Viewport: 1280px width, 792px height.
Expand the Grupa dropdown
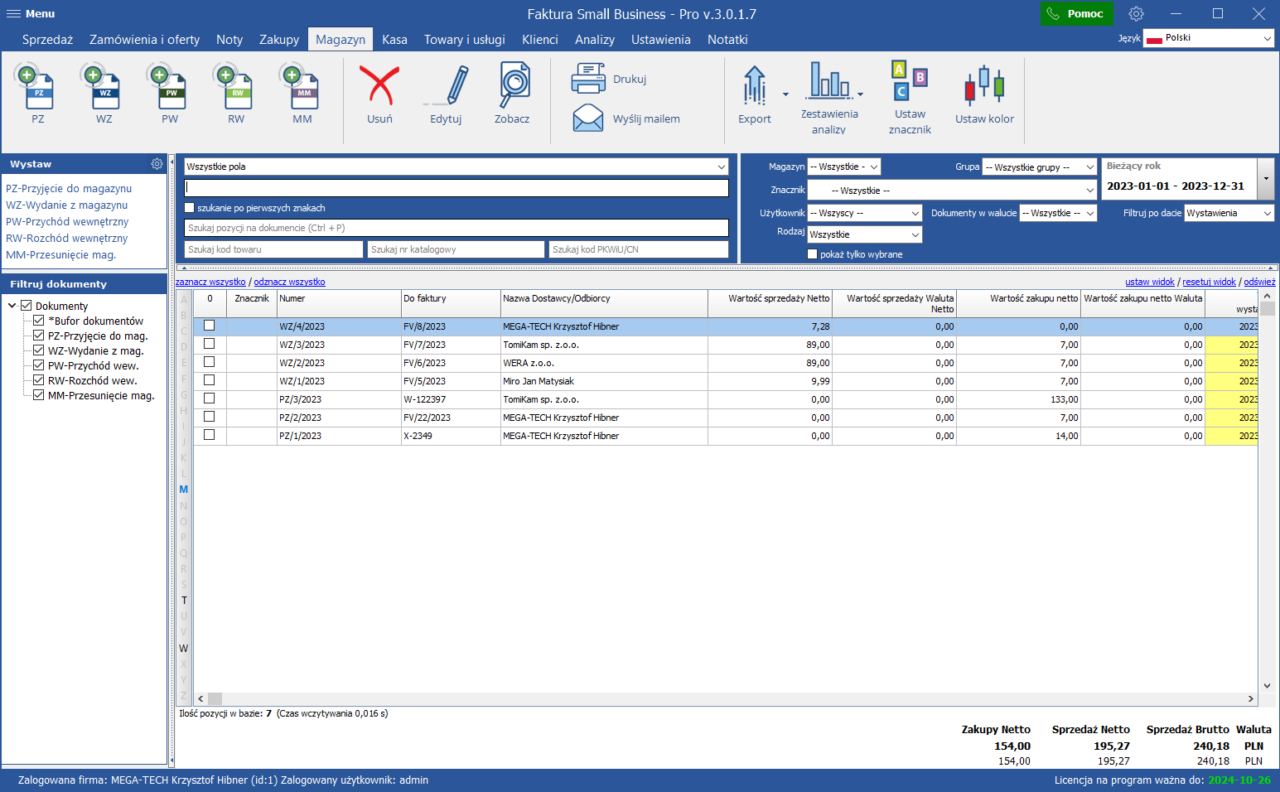point(1038,167)
